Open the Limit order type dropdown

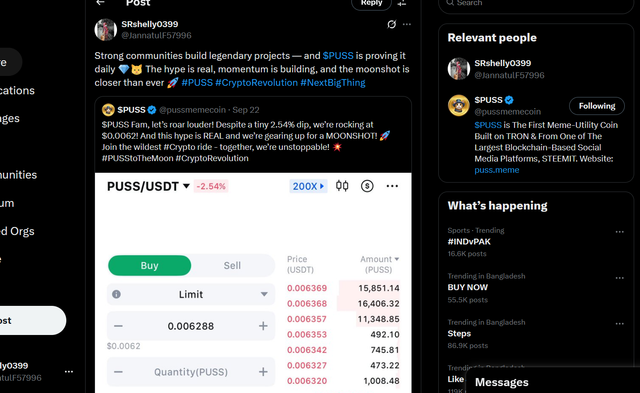pos(191,294)
